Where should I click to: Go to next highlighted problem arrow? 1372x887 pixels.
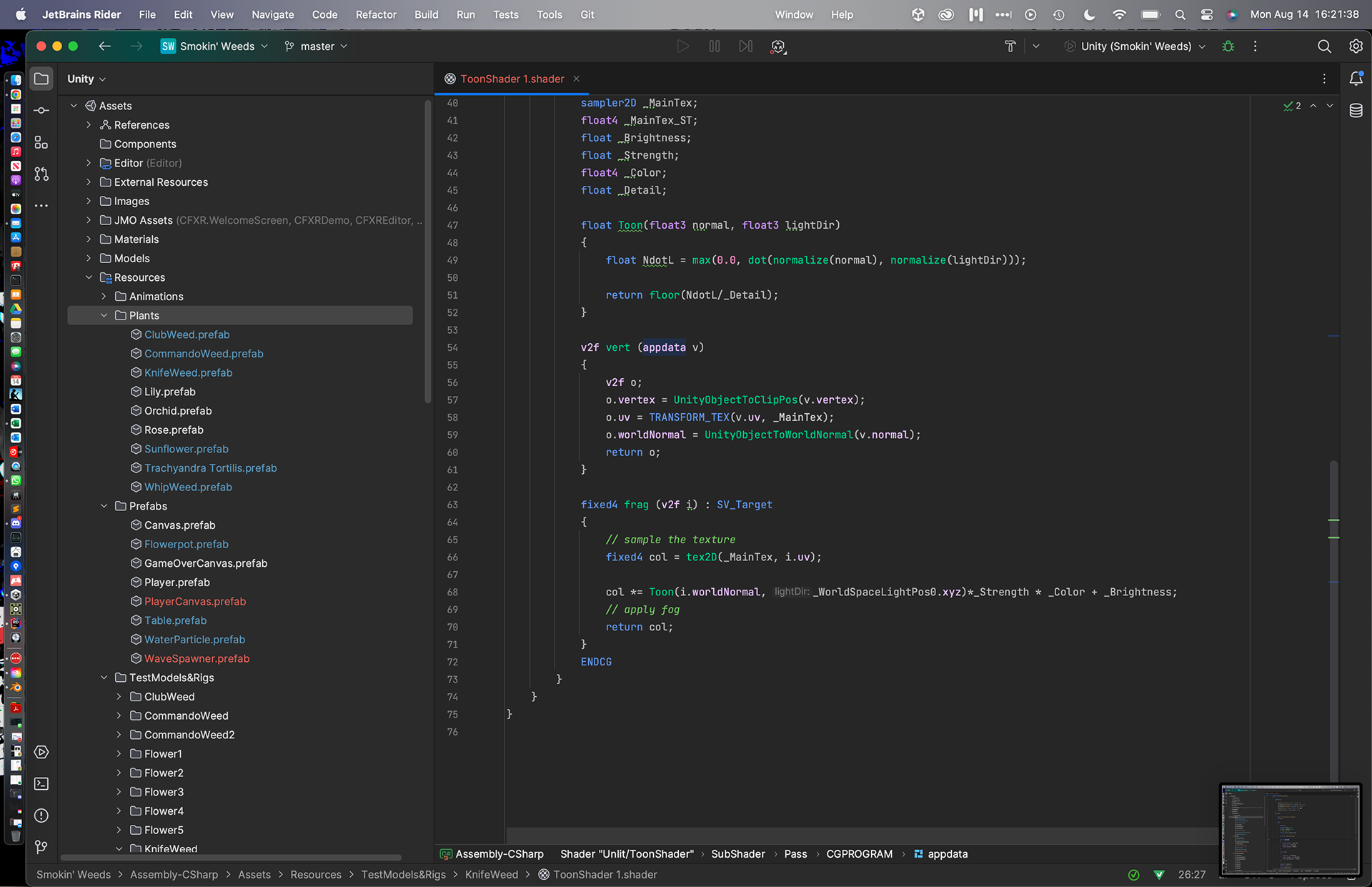[1330, 106]
